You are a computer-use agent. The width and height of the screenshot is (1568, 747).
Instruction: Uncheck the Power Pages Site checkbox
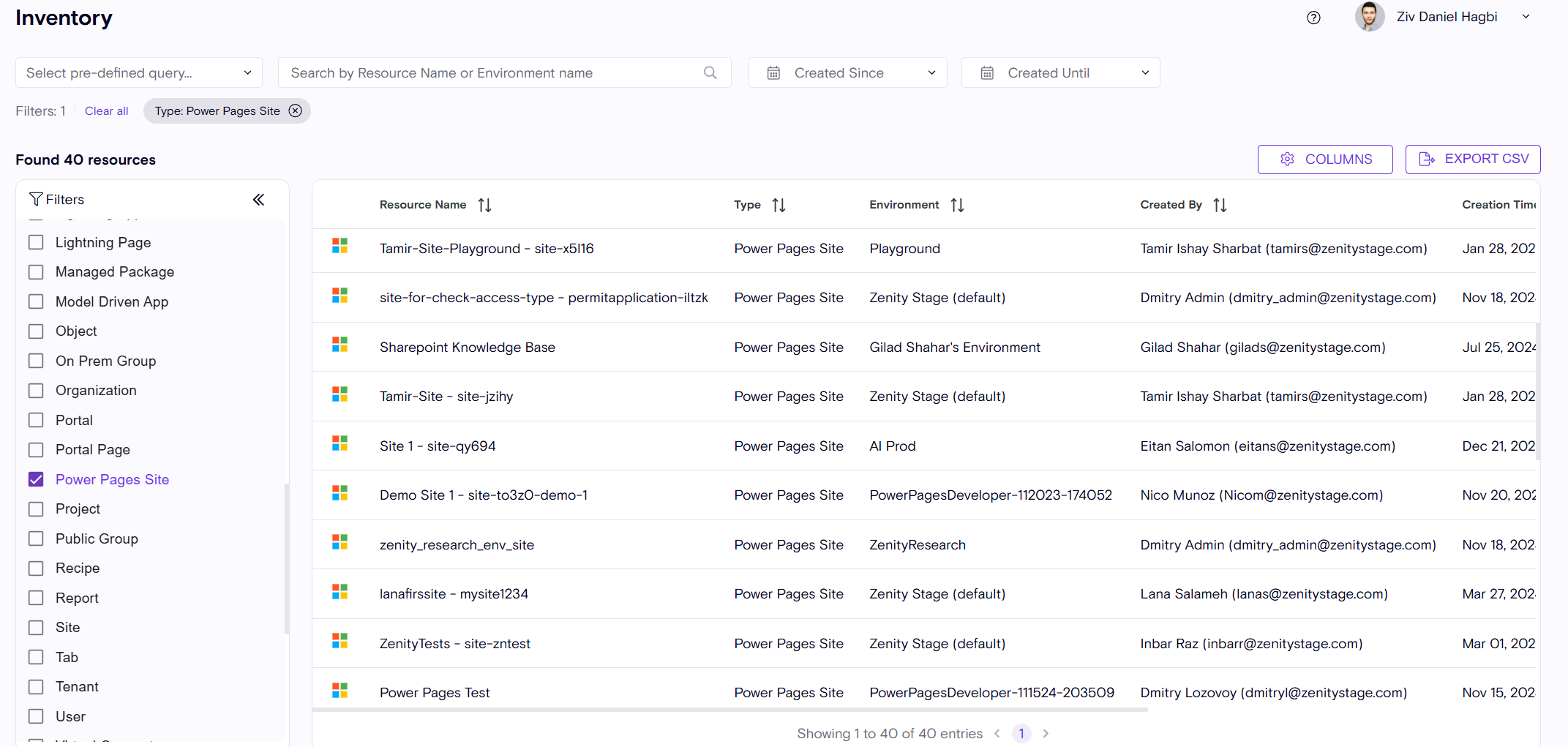pos(36,479)
